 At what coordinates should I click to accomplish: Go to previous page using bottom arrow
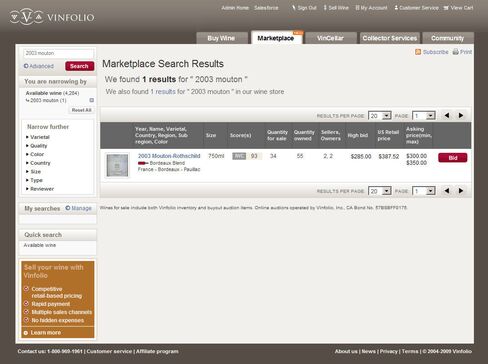click(x=447, y=191)
